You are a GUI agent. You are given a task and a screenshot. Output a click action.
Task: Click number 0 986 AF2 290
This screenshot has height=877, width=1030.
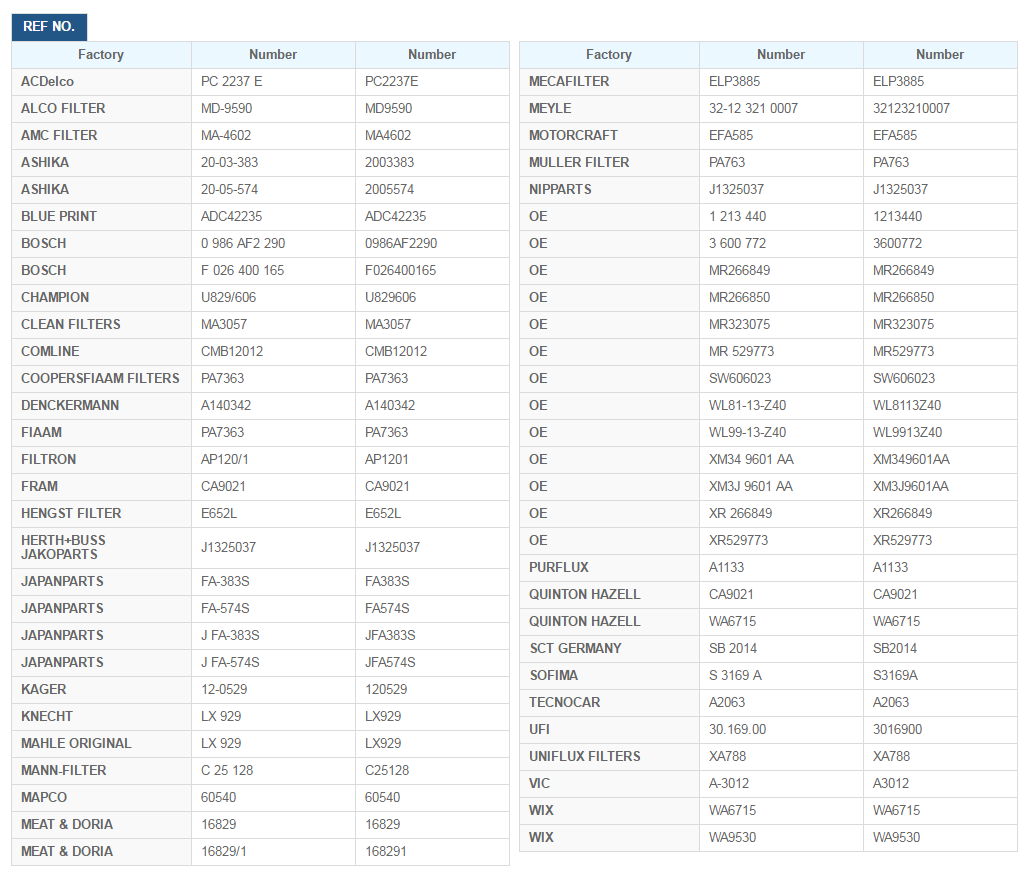coord(243,243)
